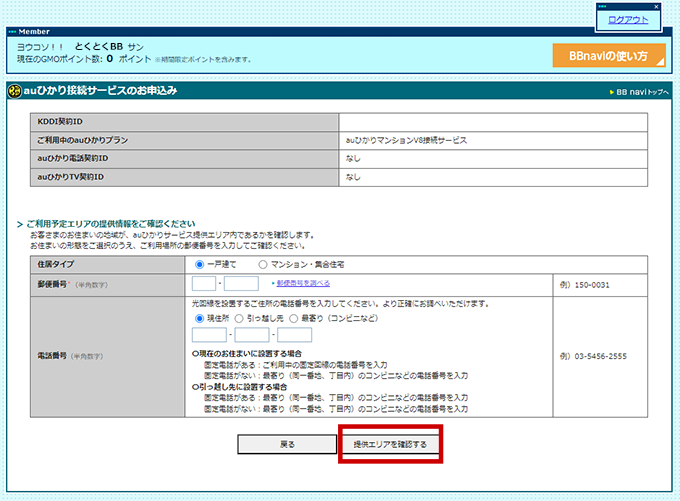680x501 pixels.
Task: Select マンション・集合住宅 residence type
Action: click(x=263, y=265)
